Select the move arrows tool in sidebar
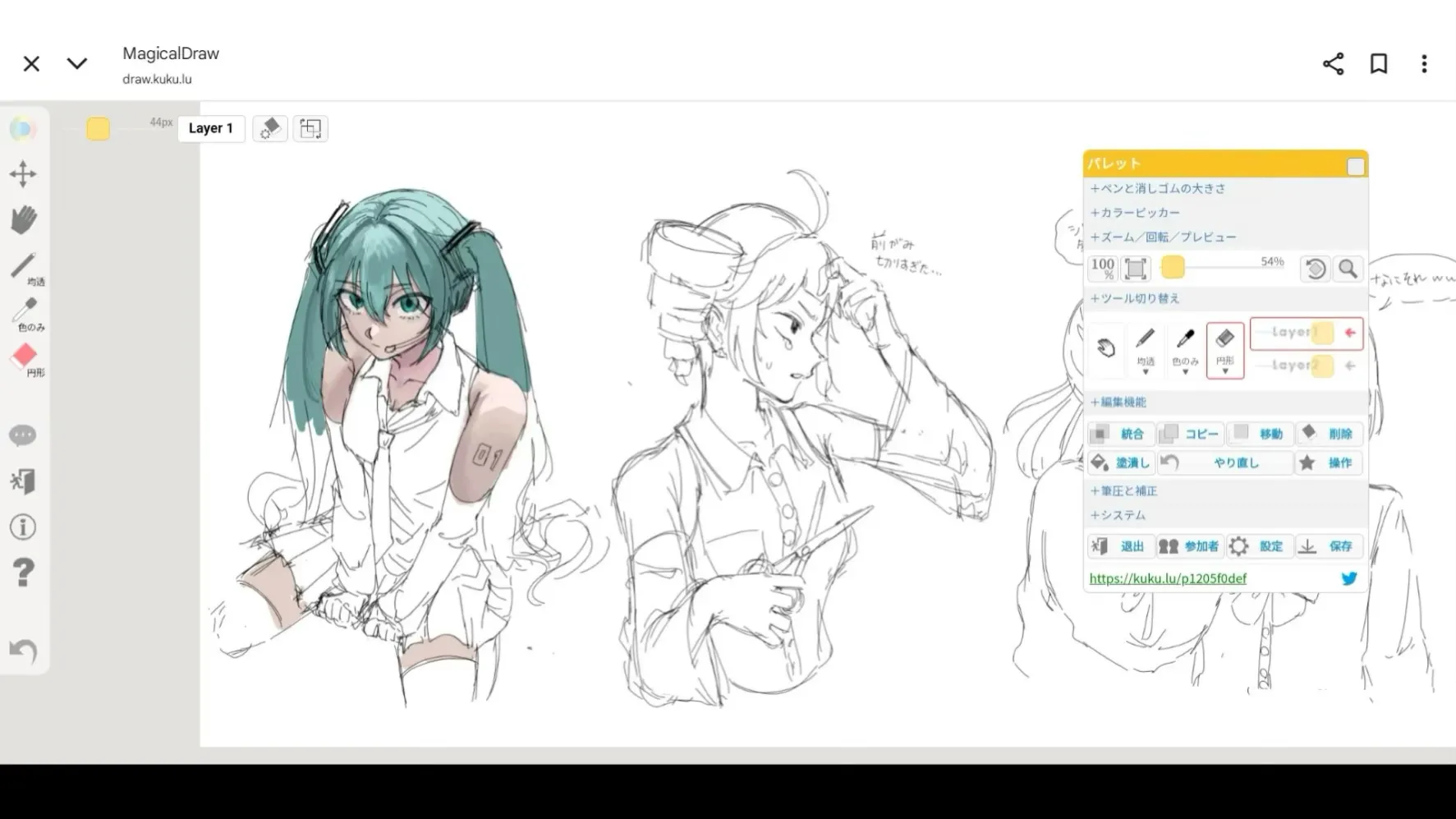This screenshot has height=819, width=1456. (x=23, y=174)
